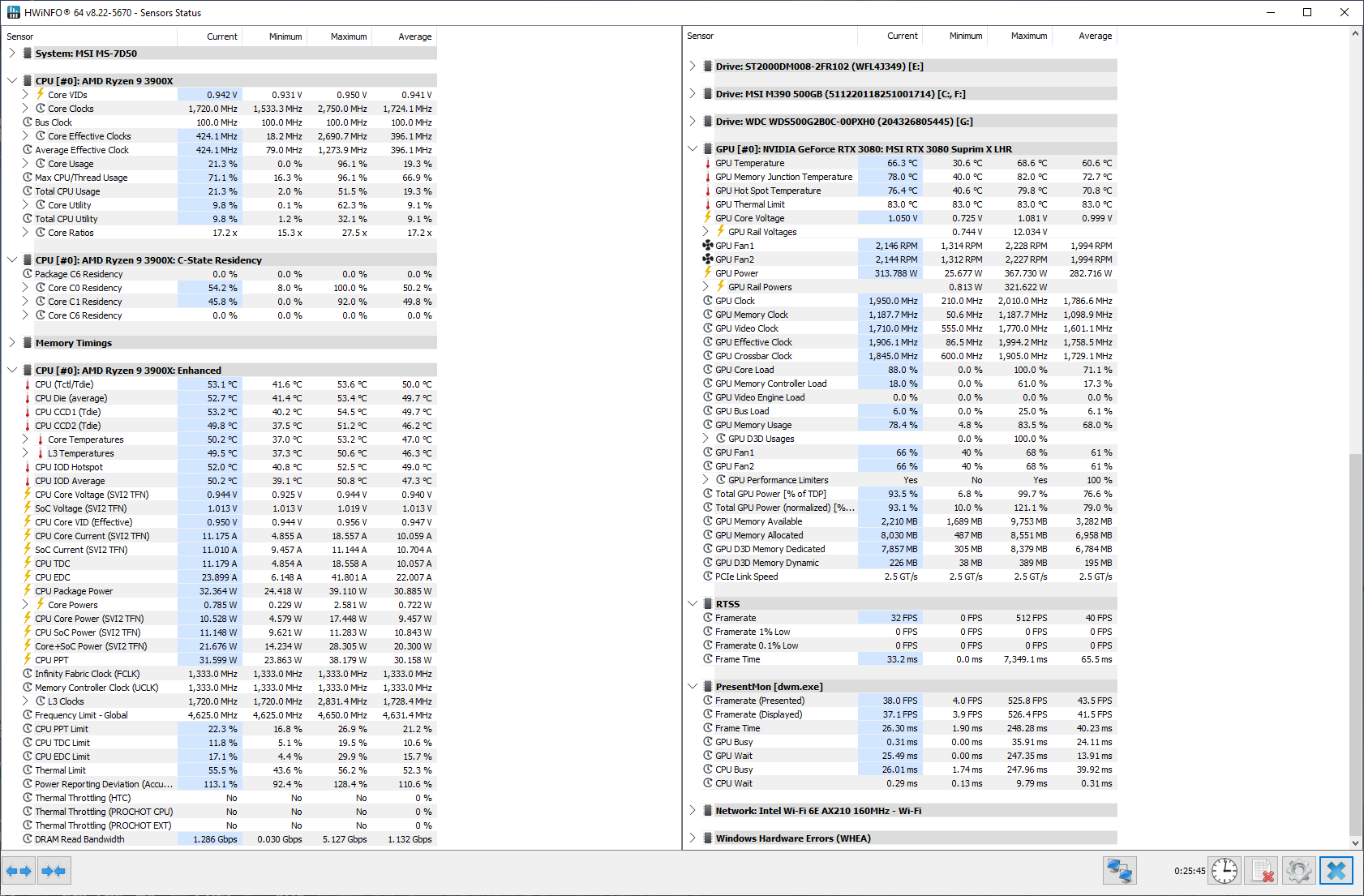
Task: Collapse the C-State Residency section
Action: tap(12, 260)
